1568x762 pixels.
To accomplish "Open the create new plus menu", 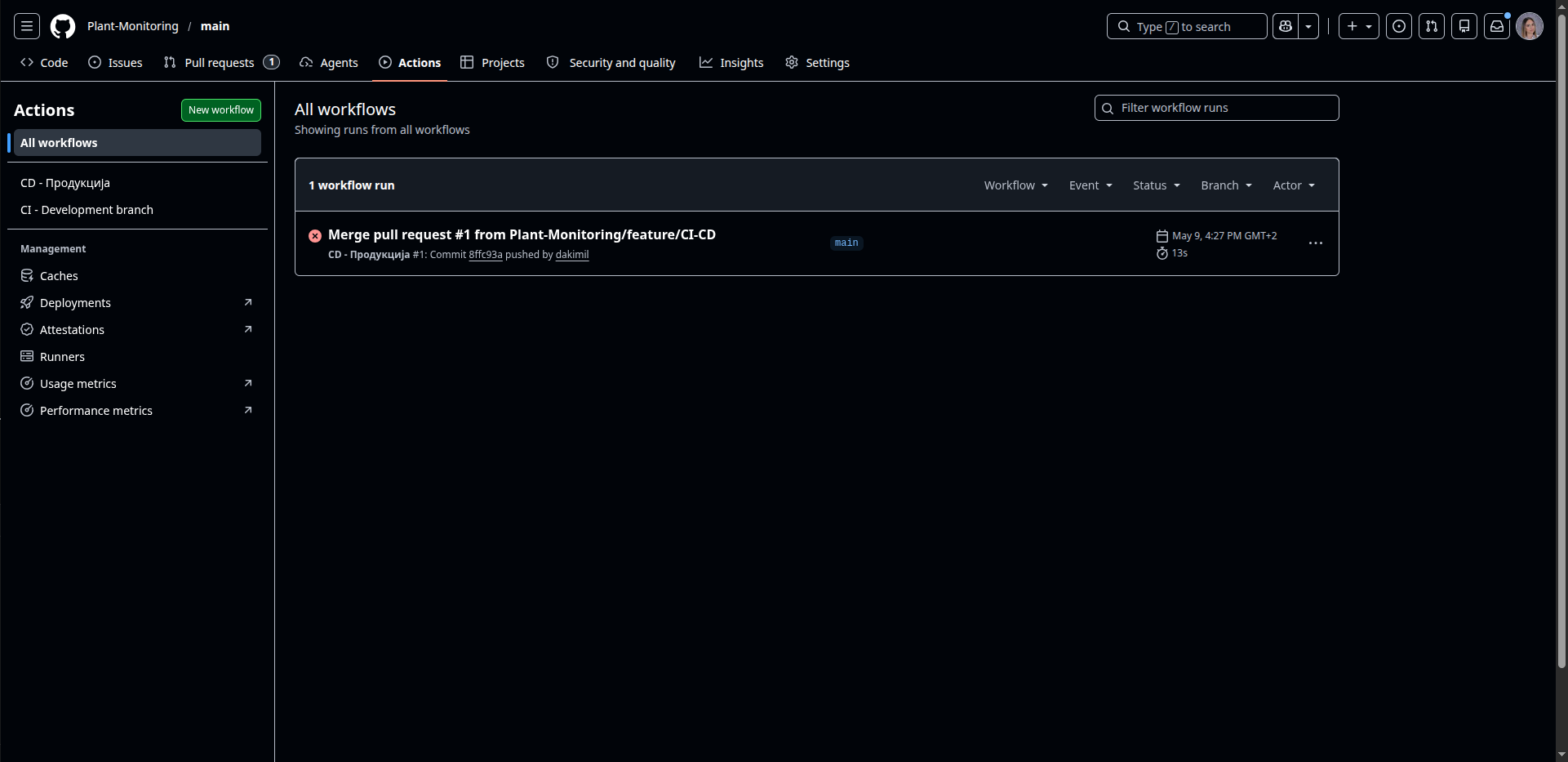I will (1359, 26).
